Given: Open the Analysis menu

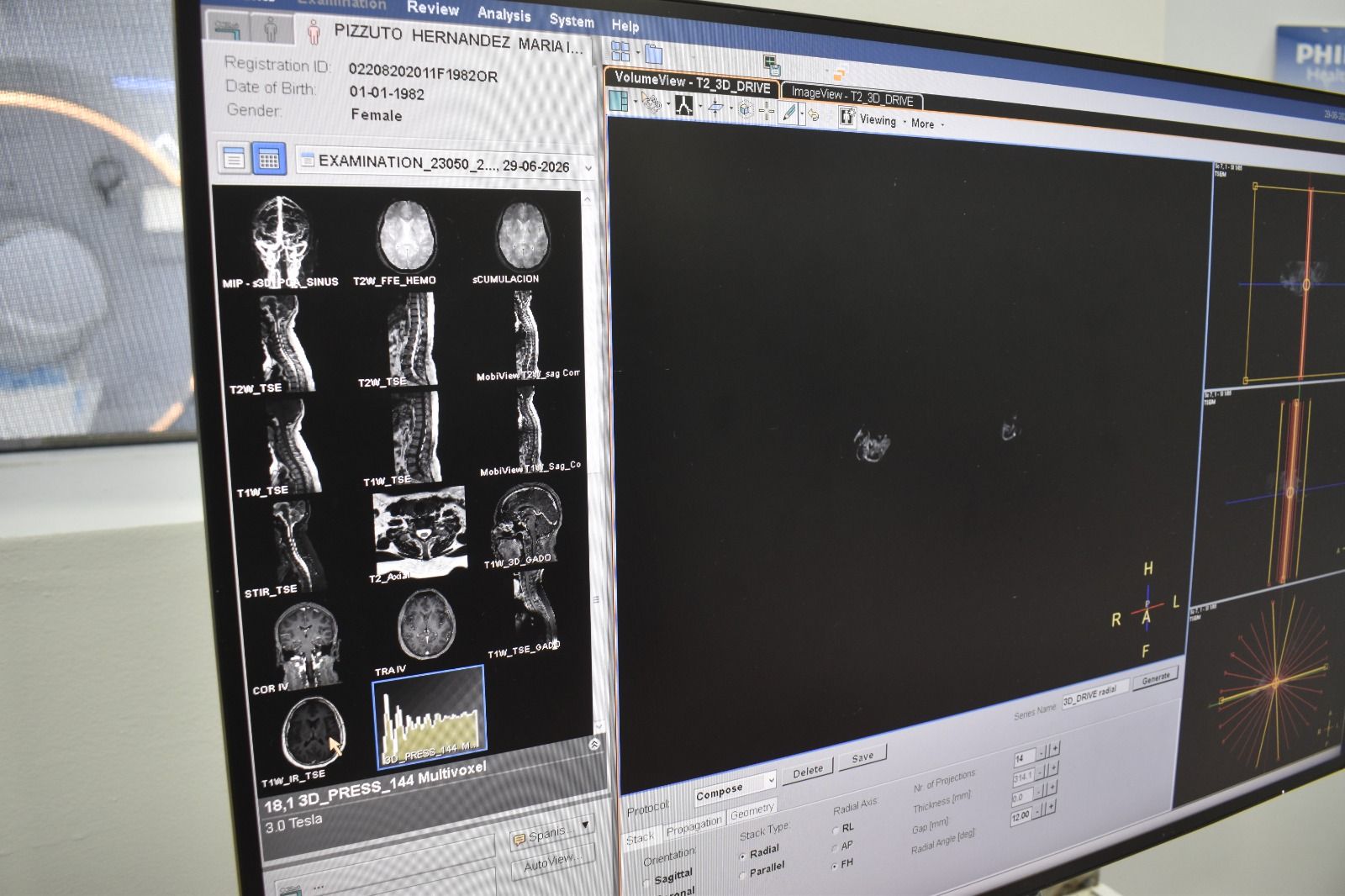Looking at the screenshot, I should 504,13.
